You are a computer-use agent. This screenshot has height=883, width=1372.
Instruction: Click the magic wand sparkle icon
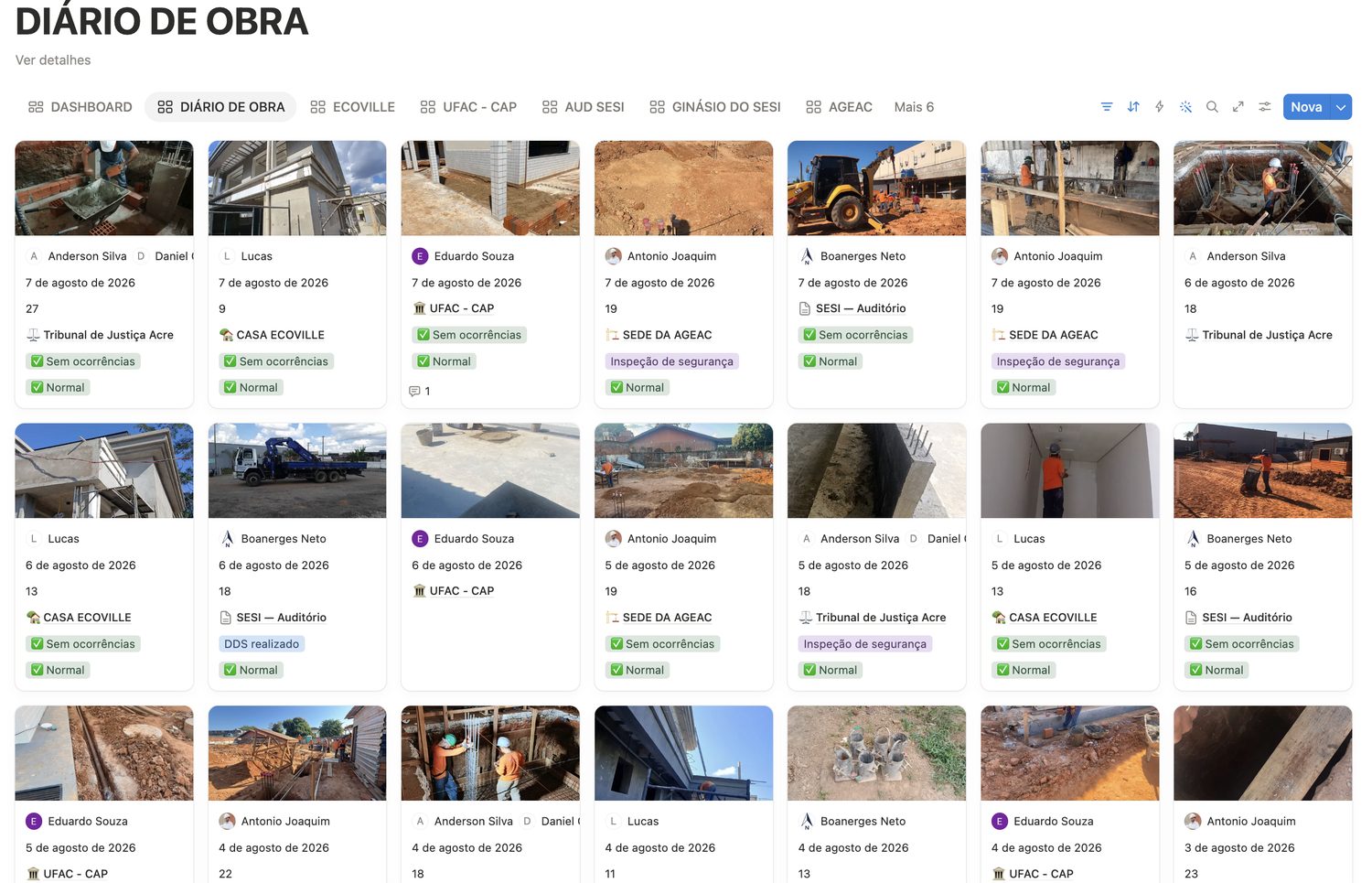pyautogui.click(x=1185, y=107)
